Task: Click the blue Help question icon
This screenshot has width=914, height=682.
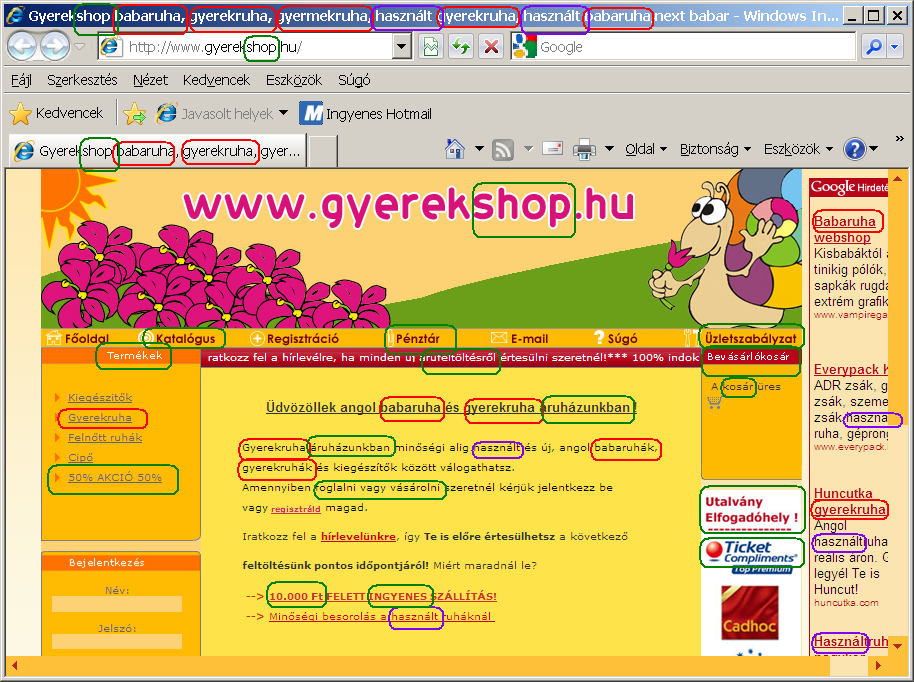Action: click(x=855, y=149)
